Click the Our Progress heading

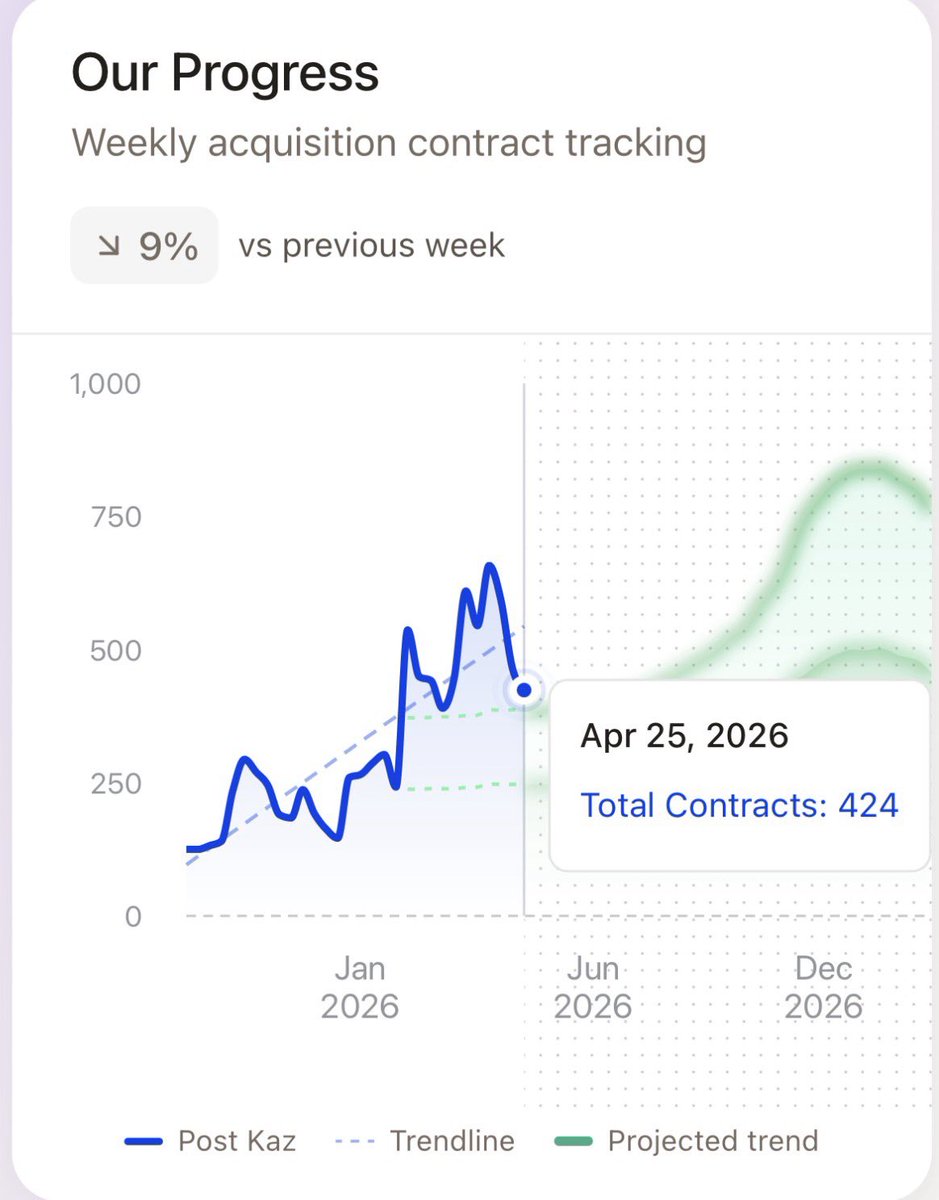226,73
